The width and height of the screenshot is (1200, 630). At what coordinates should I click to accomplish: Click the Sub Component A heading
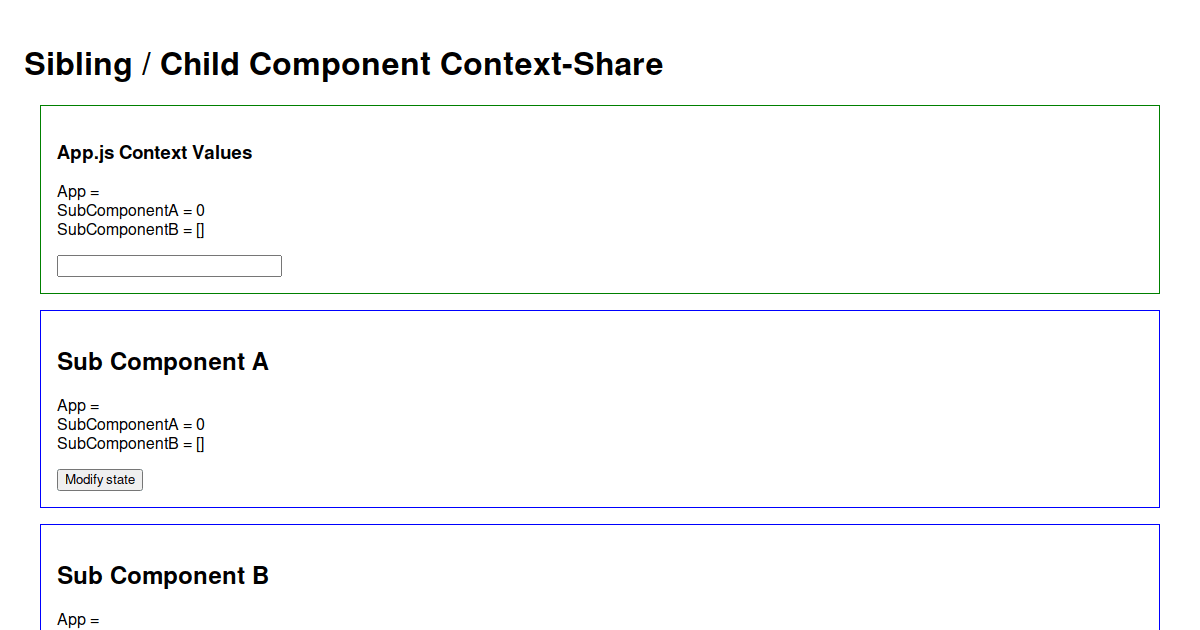(x=163, y=362)
